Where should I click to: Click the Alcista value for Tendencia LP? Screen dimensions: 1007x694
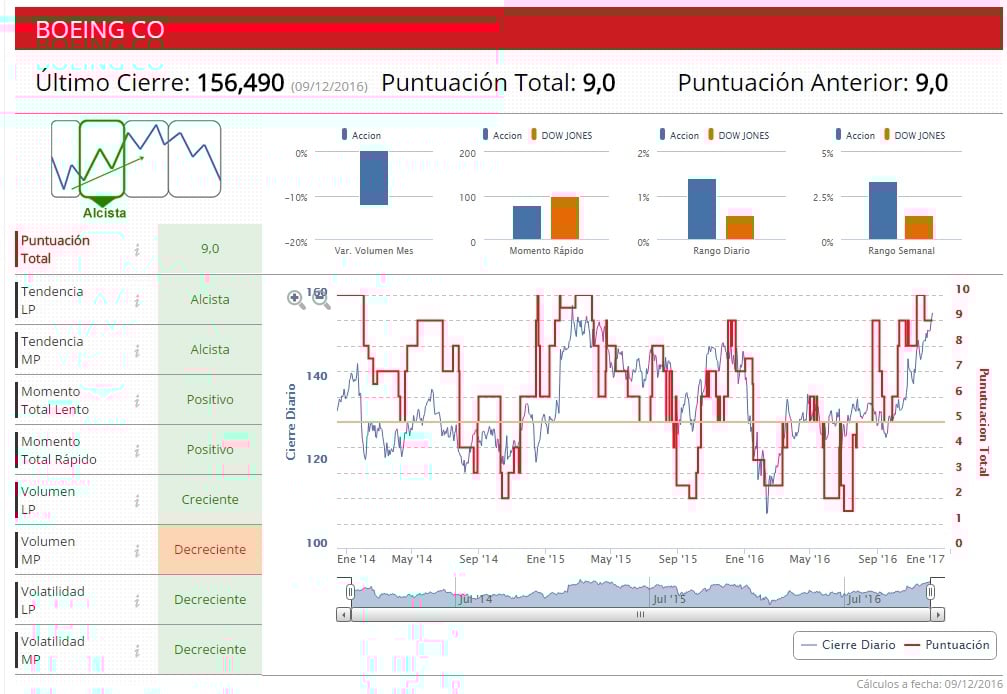click(210, 299)
